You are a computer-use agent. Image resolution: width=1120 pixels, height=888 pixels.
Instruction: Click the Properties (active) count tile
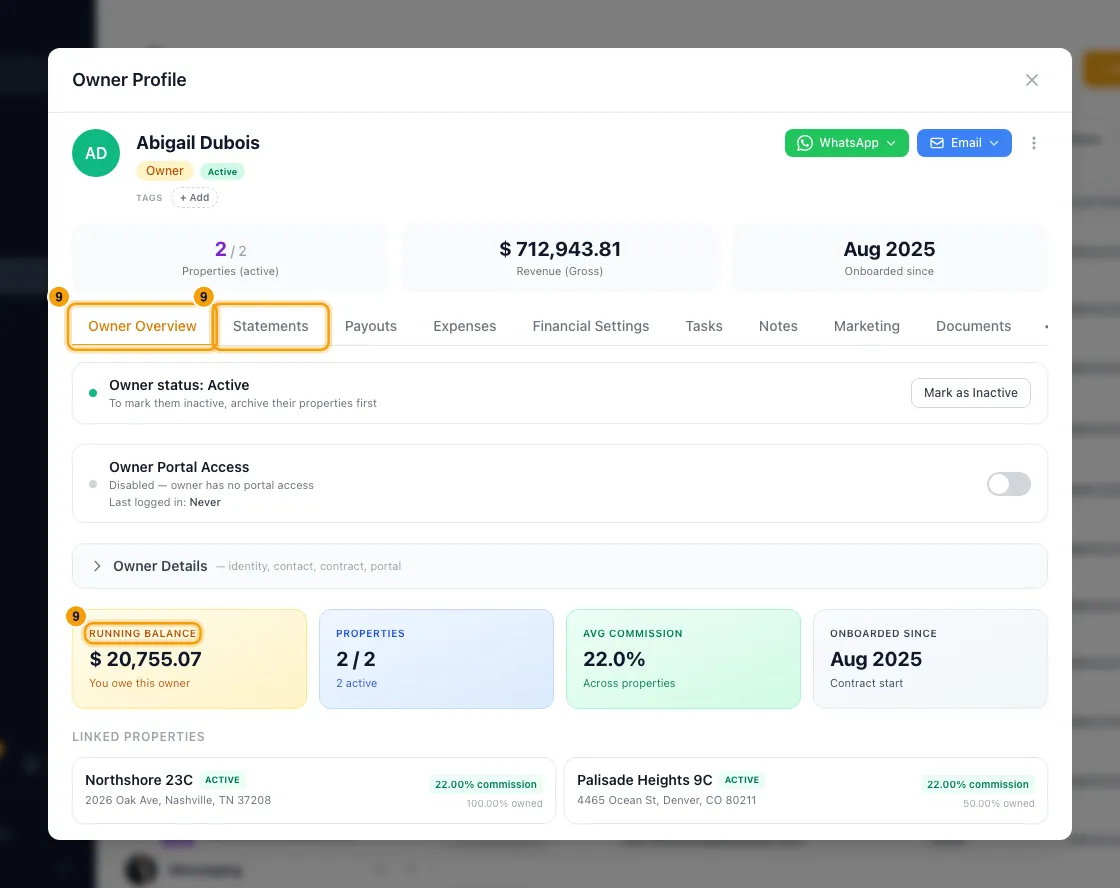(230, 259)
